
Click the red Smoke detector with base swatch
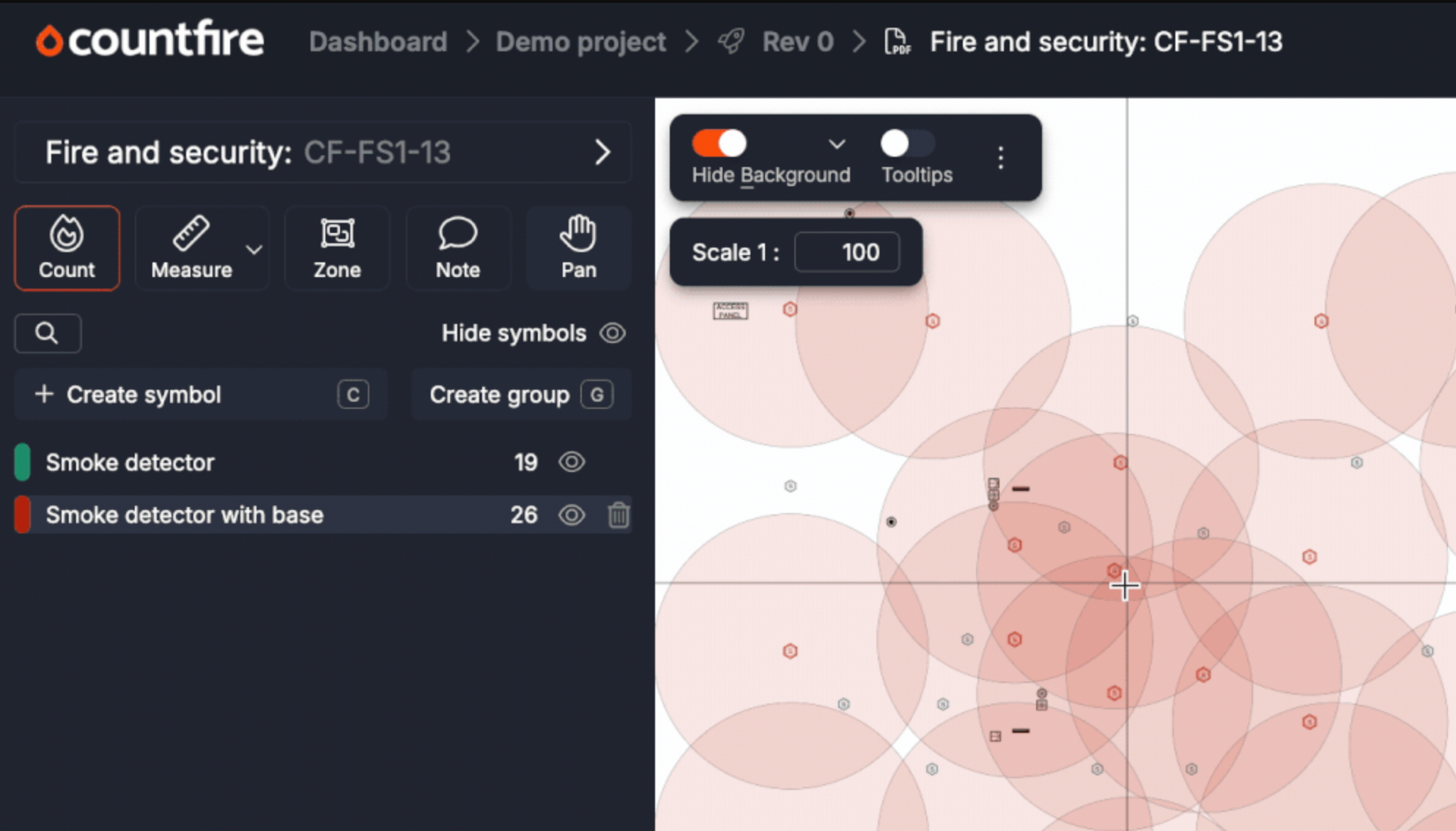point(23,515)
